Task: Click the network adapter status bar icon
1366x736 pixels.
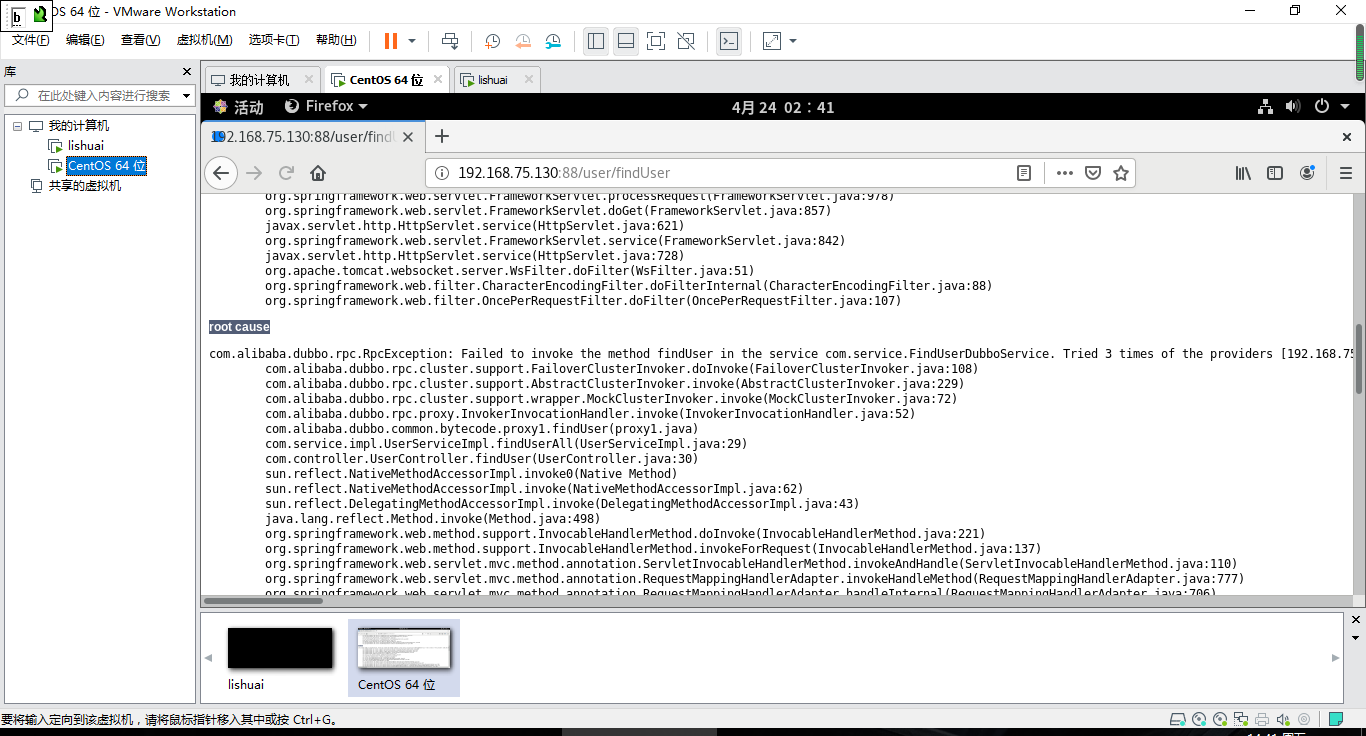Action: (1241, 719)
